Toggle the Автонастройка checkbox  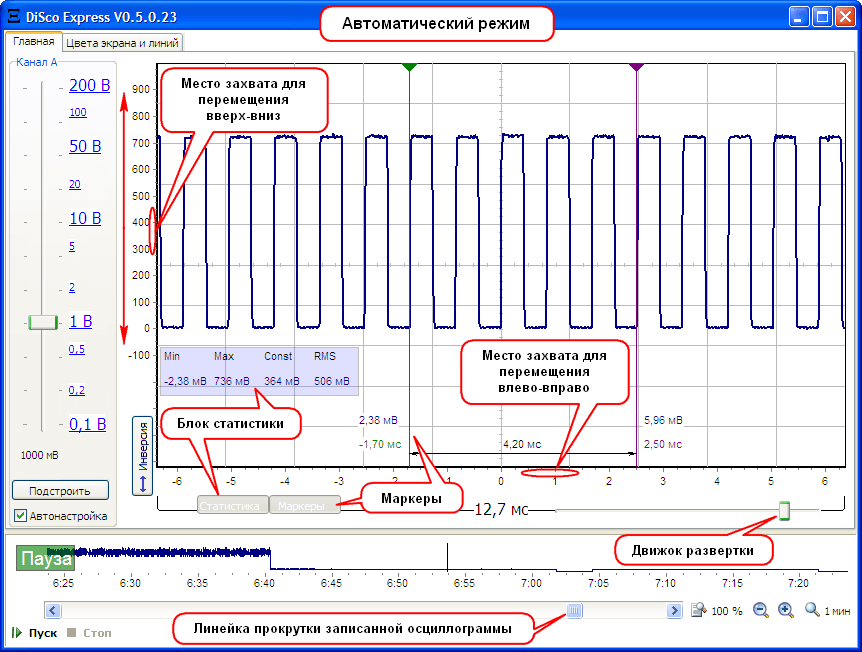tap(20, 516)
